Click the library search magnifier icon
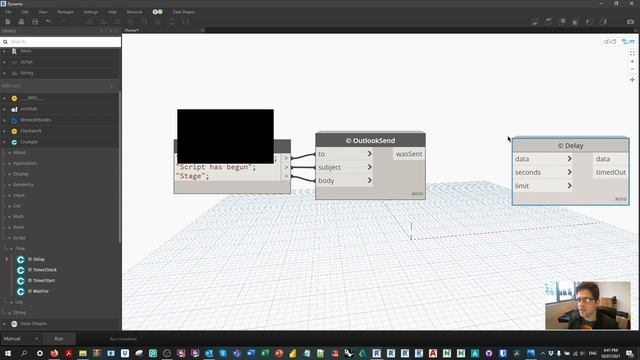The width and height of the screenshot is (640, 360). coord(5,42)
